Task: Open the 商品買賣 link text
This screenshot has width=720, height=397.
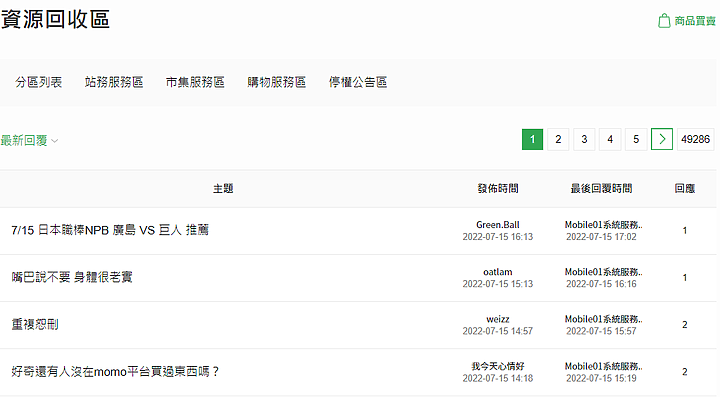Action: click(695, 21)
